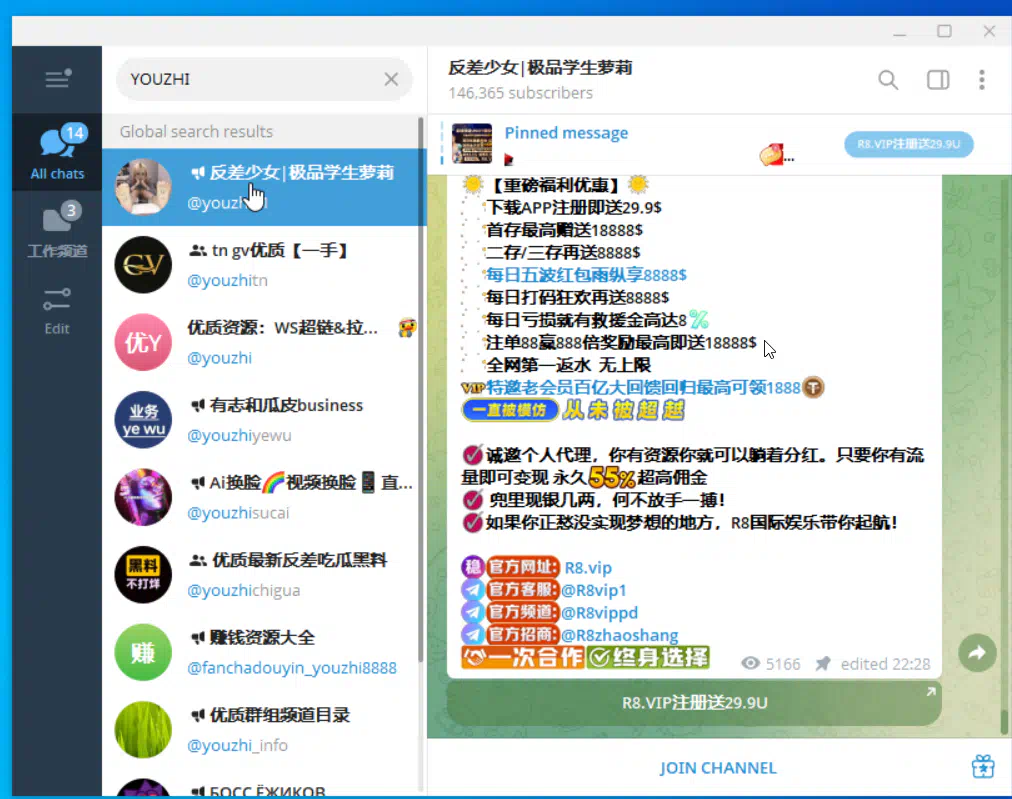Click the edited 22:28 timestamp
Viewport: 1012px width, 799px height.
click(x=885, y=664)
